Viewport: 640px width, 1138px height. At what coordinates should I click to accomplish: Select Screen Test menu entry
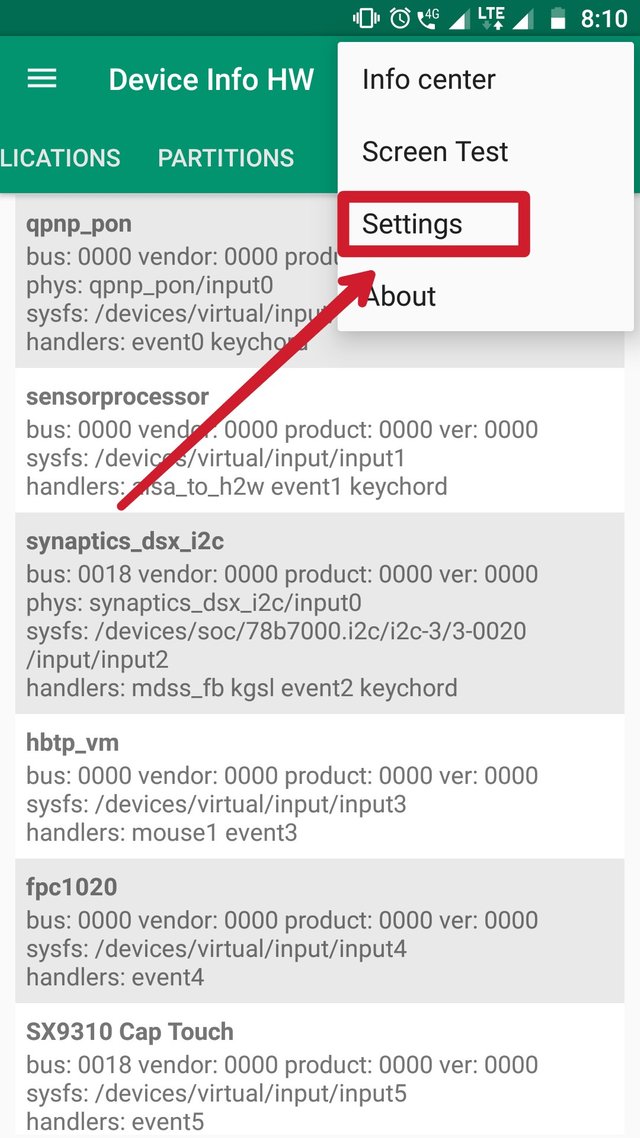coord(435,152)
